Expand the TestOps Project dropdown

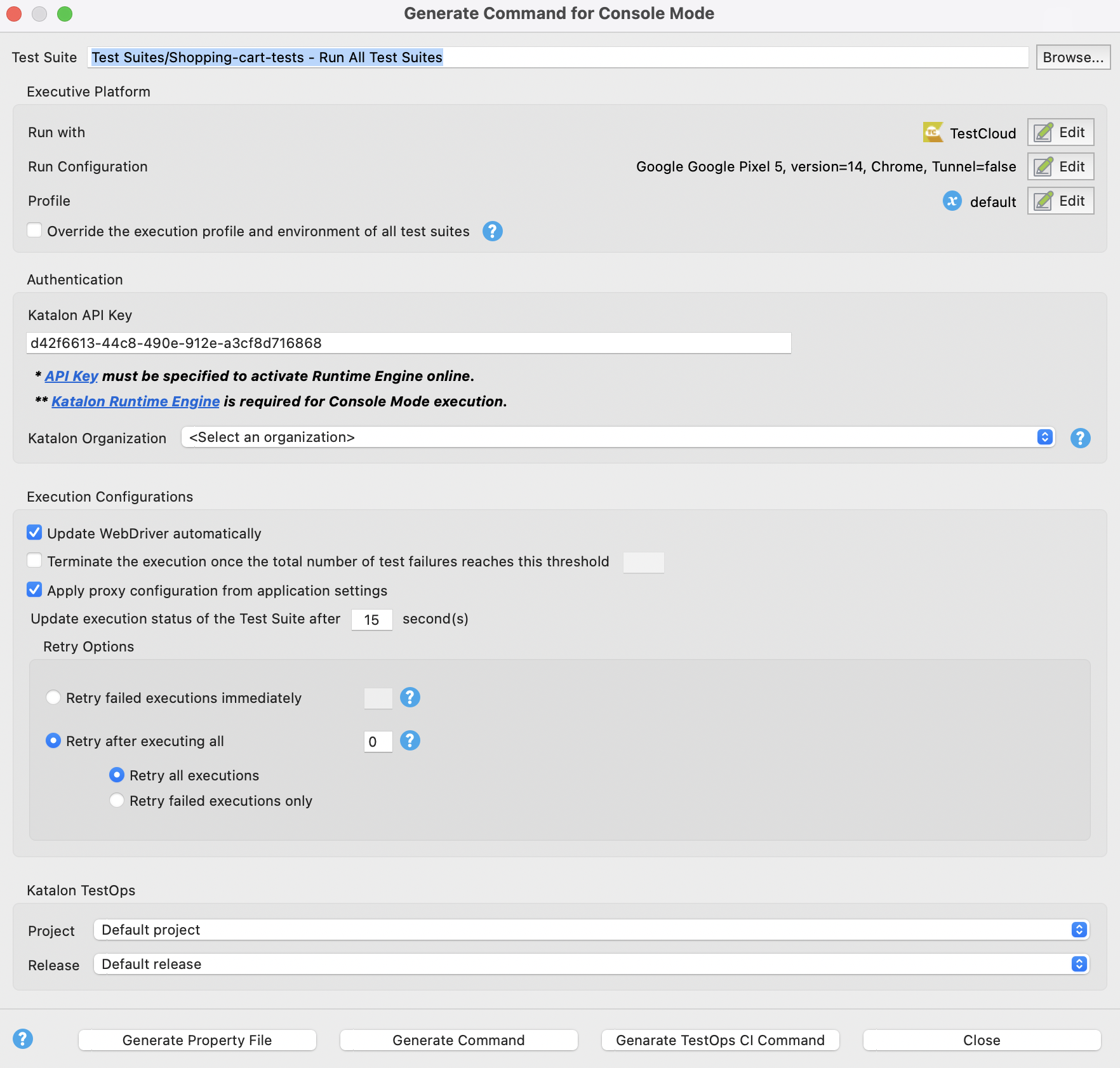pos(590,930)
